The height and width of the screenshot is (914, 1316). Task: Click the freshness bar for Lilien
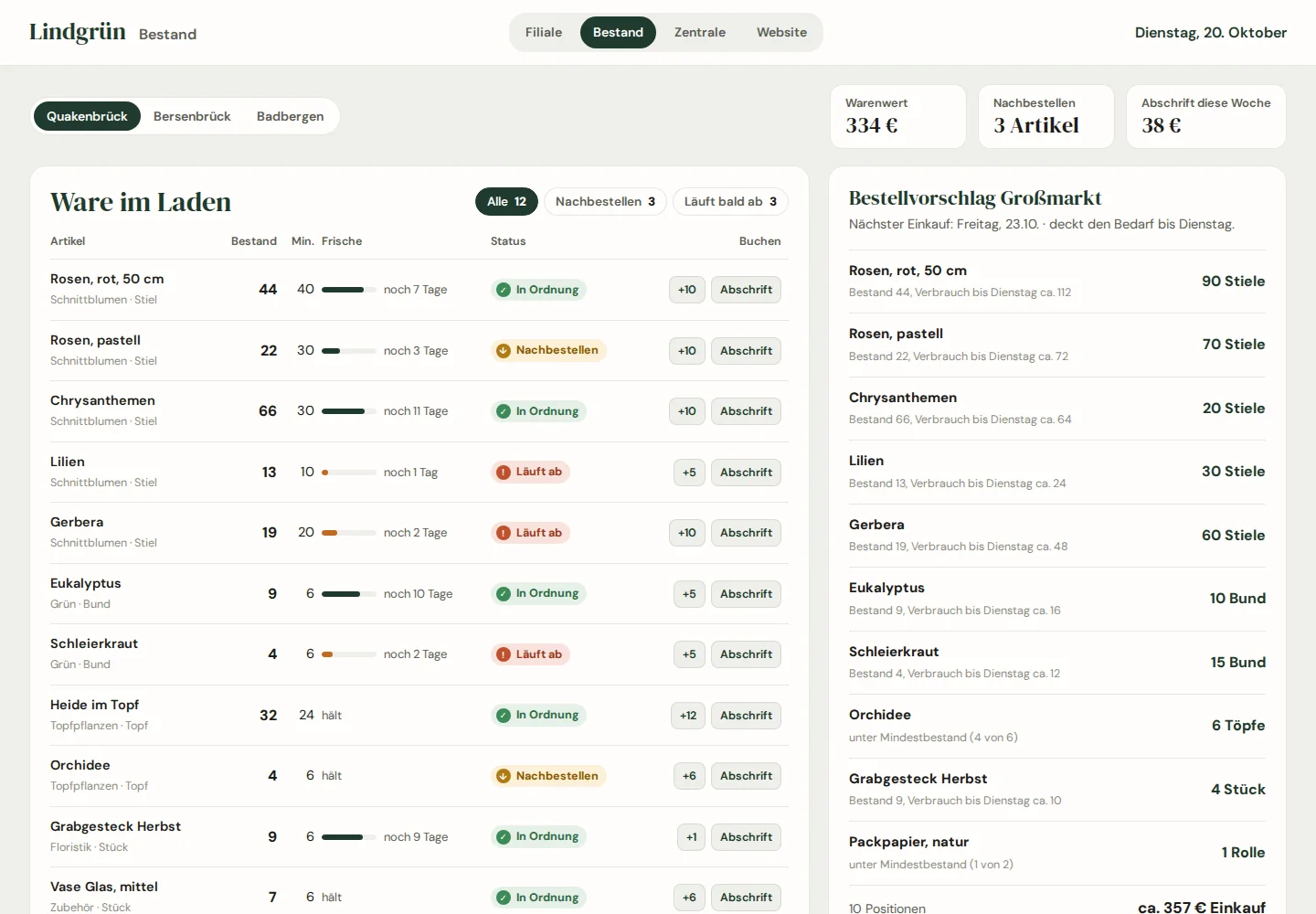tap(349, 473)
